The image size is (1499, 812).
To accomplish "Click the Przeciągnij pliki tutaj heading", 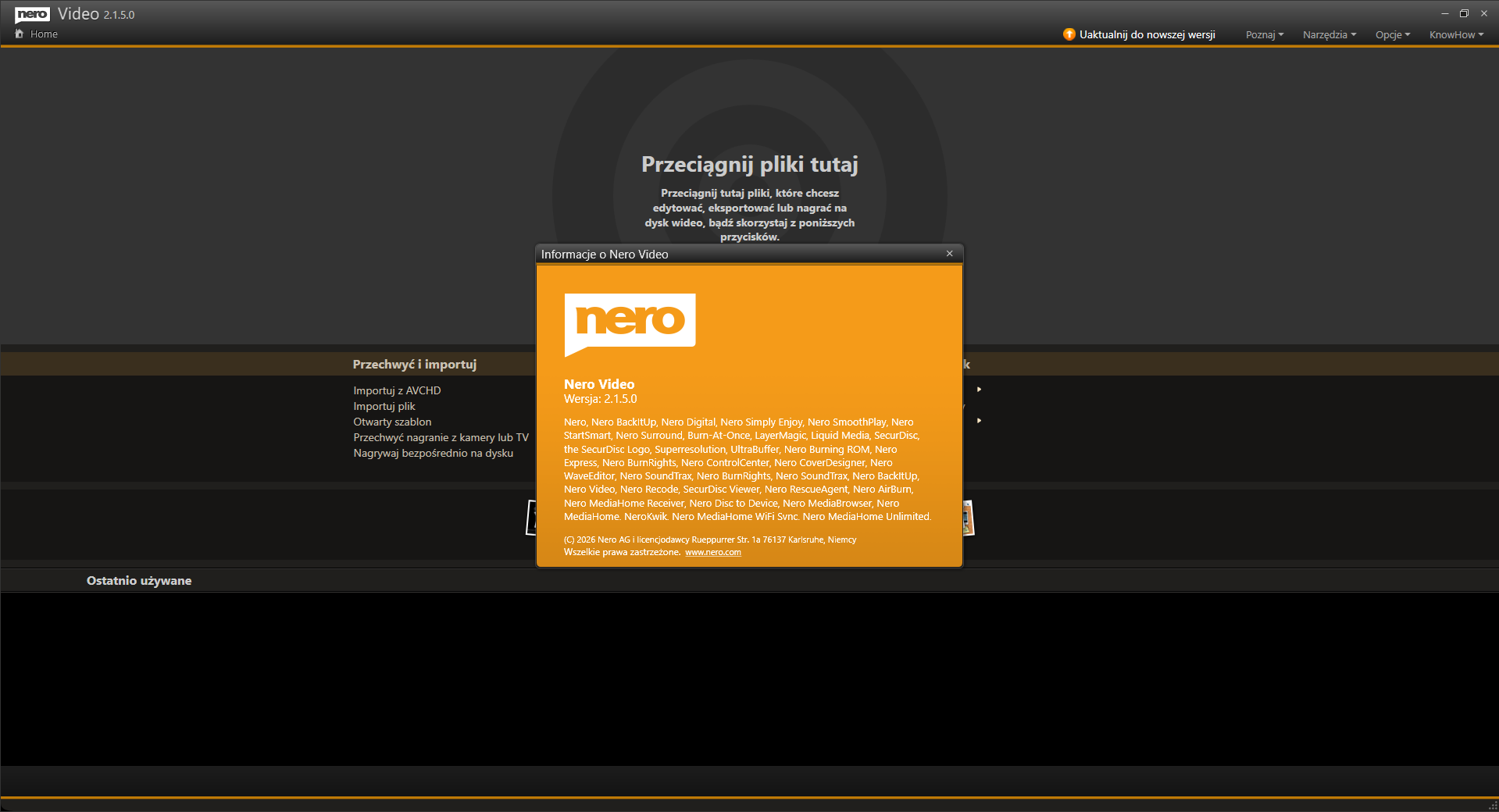I will pyautogui.click(x=750, y=164).
